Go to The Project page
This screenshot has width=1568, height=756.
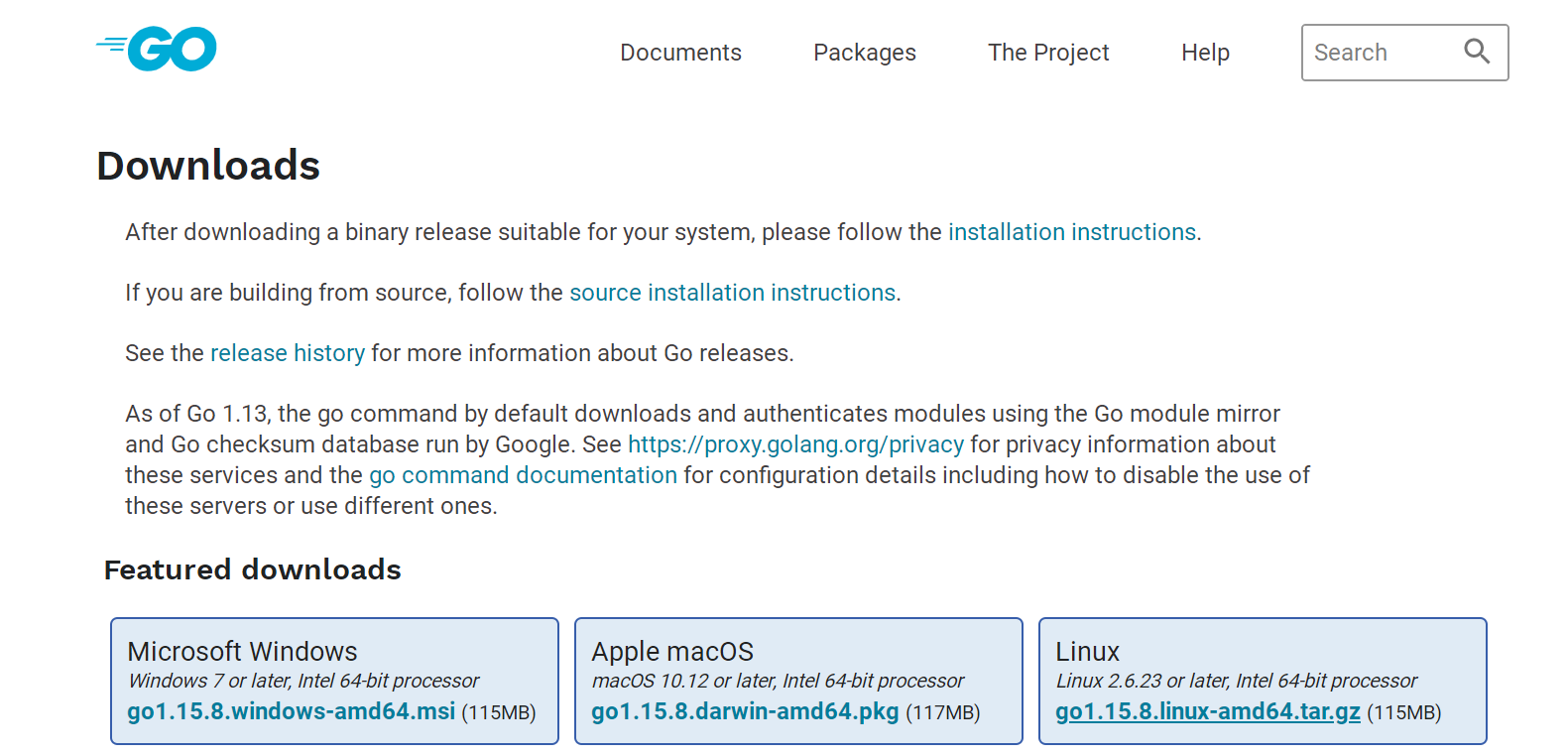click(x=1048, y=53)
